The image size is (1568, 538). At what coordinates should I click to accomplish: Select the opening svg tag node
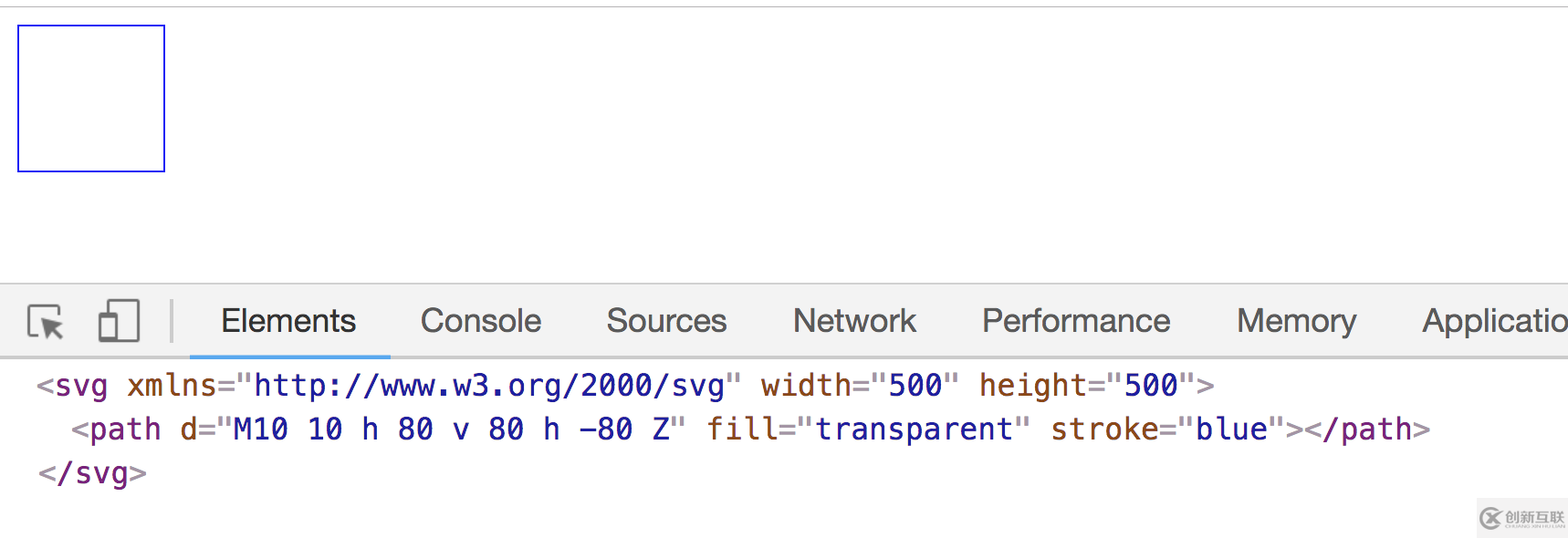(625, 386)
